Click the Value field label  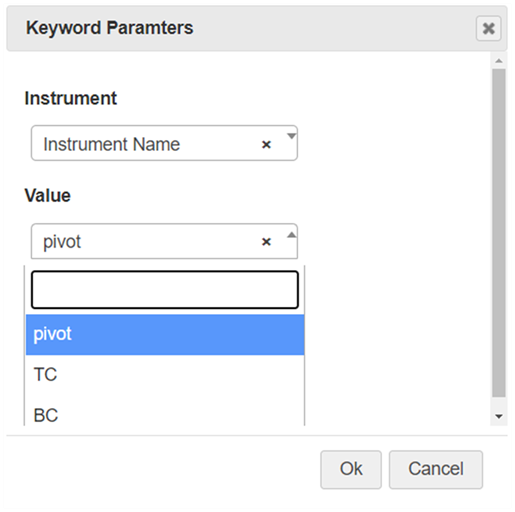48,195
